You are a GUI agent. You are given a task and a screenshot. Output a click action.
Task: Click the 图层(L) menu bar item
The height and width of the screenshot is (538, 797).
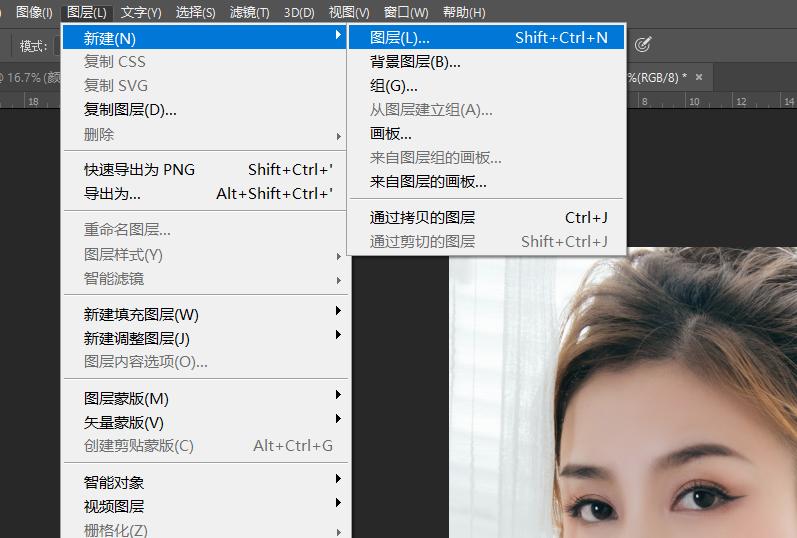86,12
